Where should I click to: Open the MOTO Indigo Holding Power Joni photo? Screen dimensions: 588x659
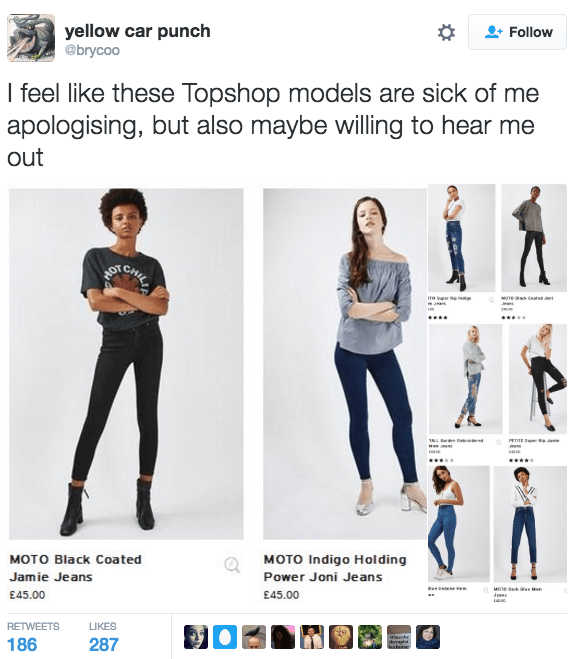pos(345,364)
